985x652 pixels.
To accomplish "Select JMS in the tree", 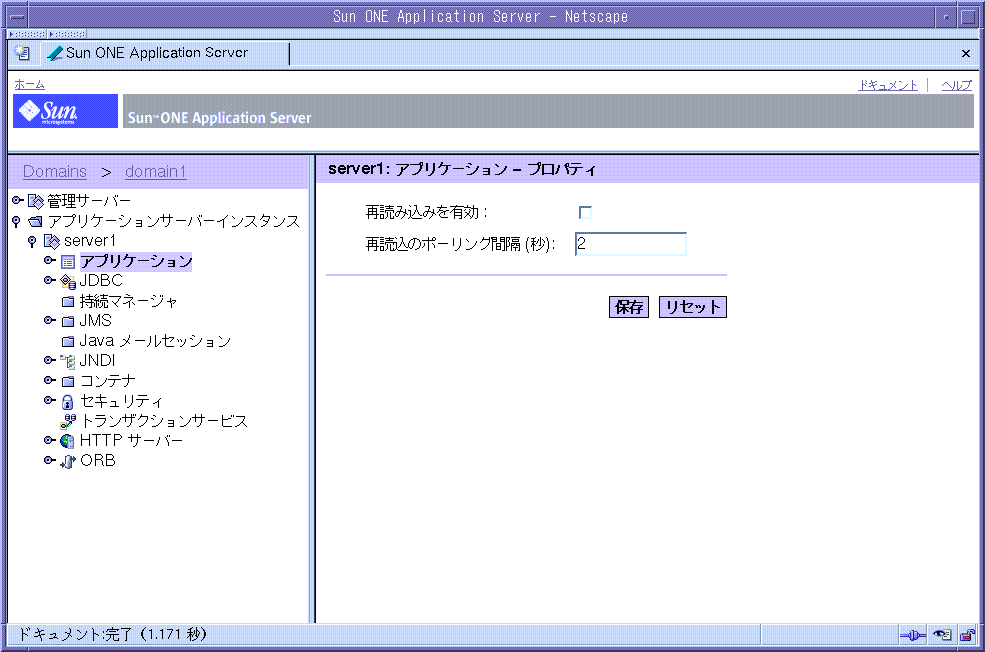I will coord(95,321).
